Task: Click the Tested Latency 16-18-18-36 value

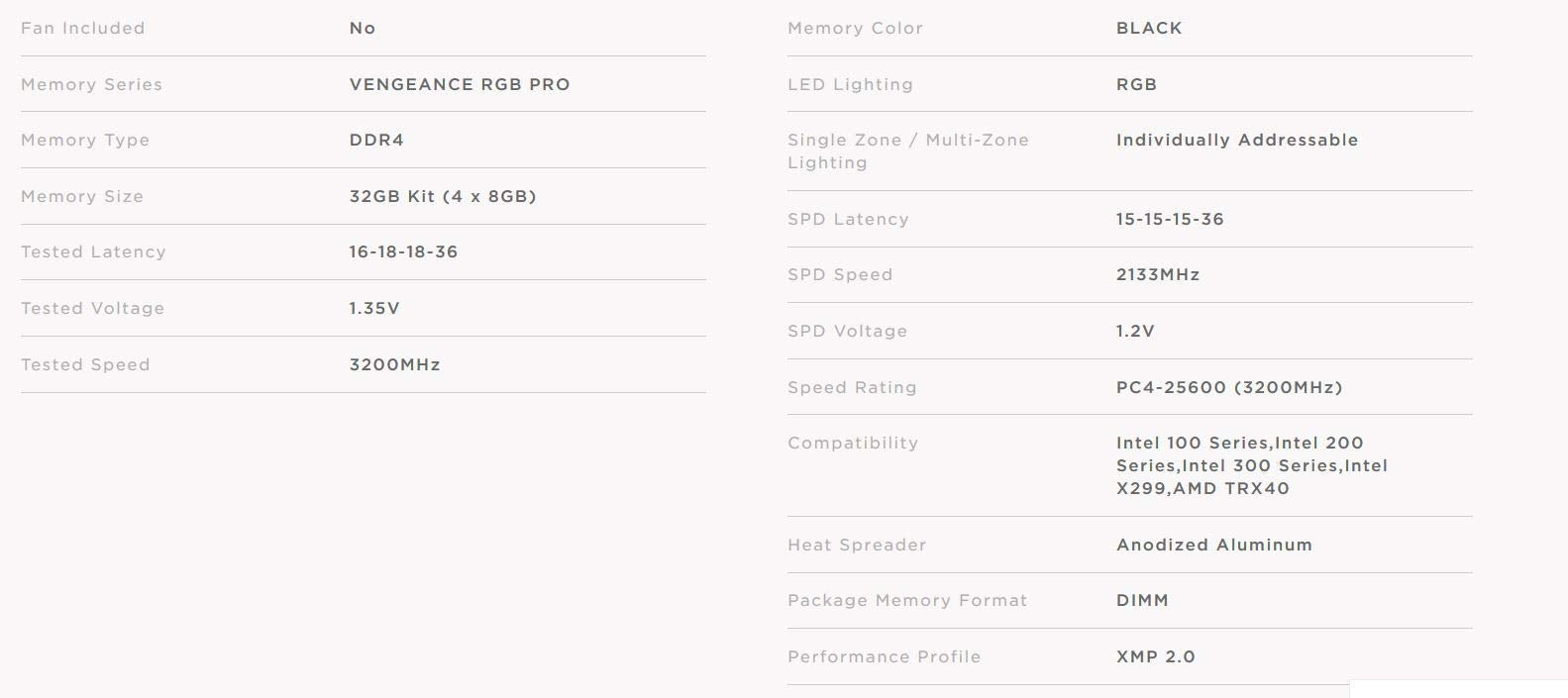Action: (x=403, y=251)
